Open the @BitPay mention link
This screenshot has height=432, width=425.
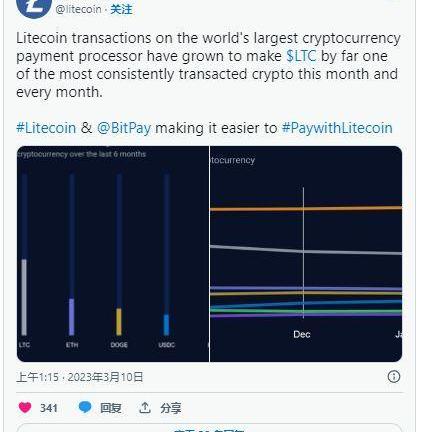(x=124, y=128)
